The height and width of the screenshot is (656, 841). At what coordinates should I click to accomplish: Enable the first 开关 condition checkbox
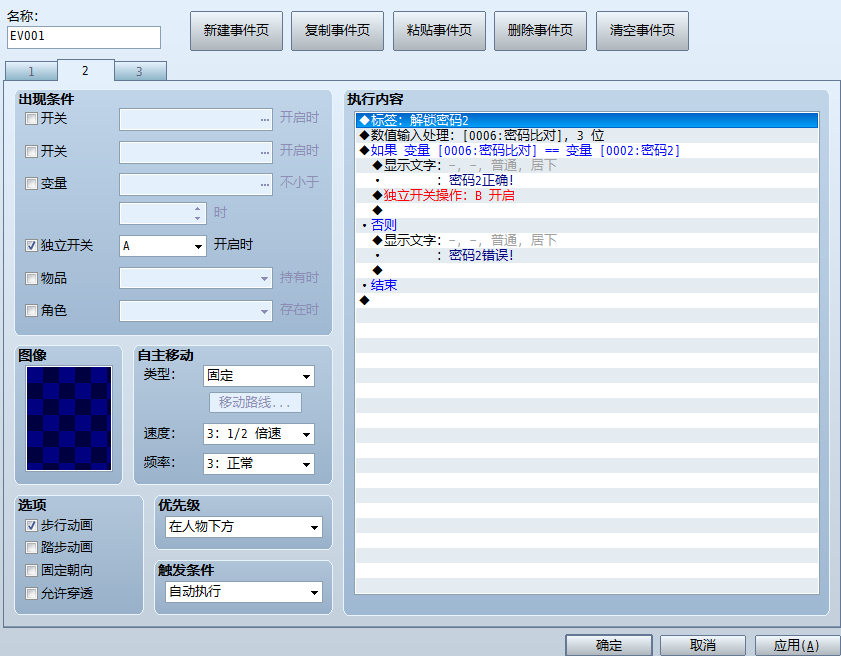tap(31, 119)
